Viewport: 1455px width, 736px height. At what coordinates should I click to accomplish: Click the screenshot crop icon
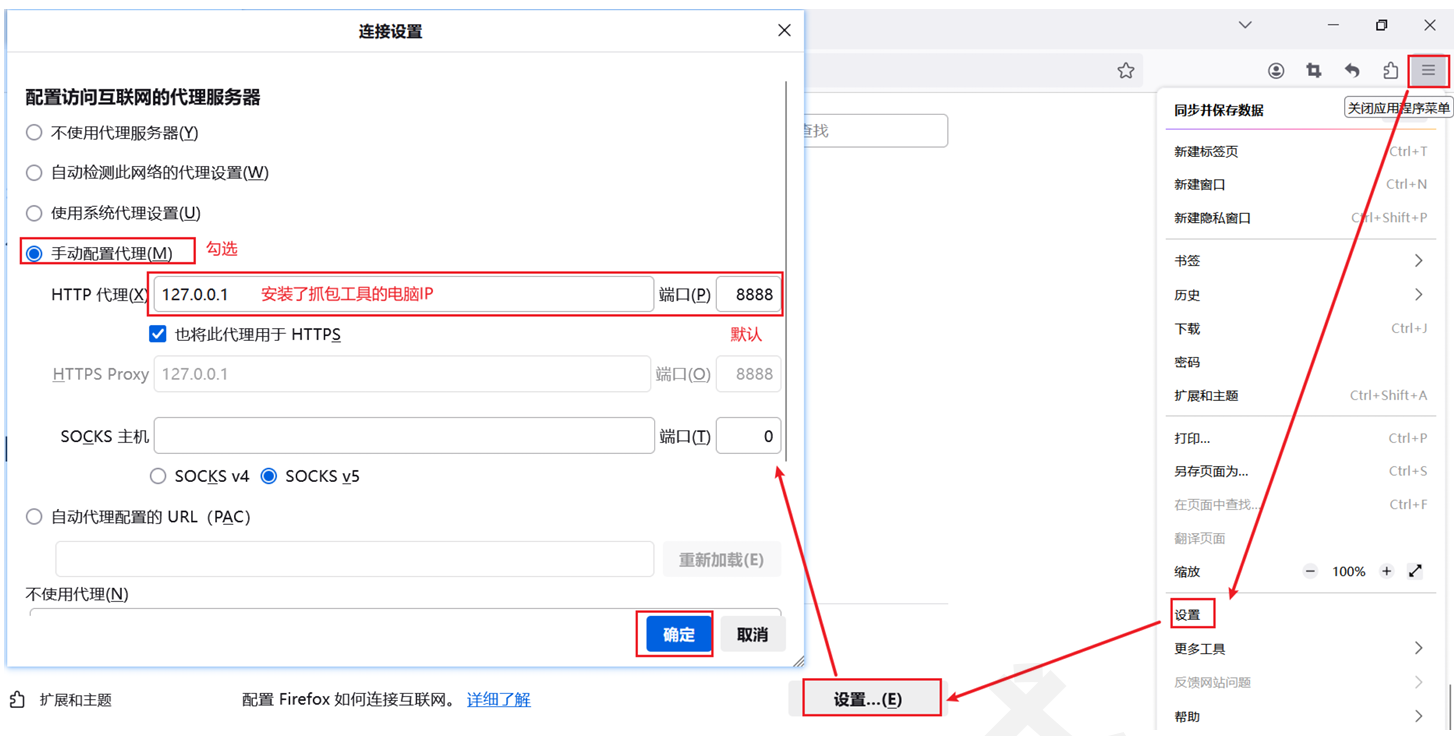pos(1314,71)
